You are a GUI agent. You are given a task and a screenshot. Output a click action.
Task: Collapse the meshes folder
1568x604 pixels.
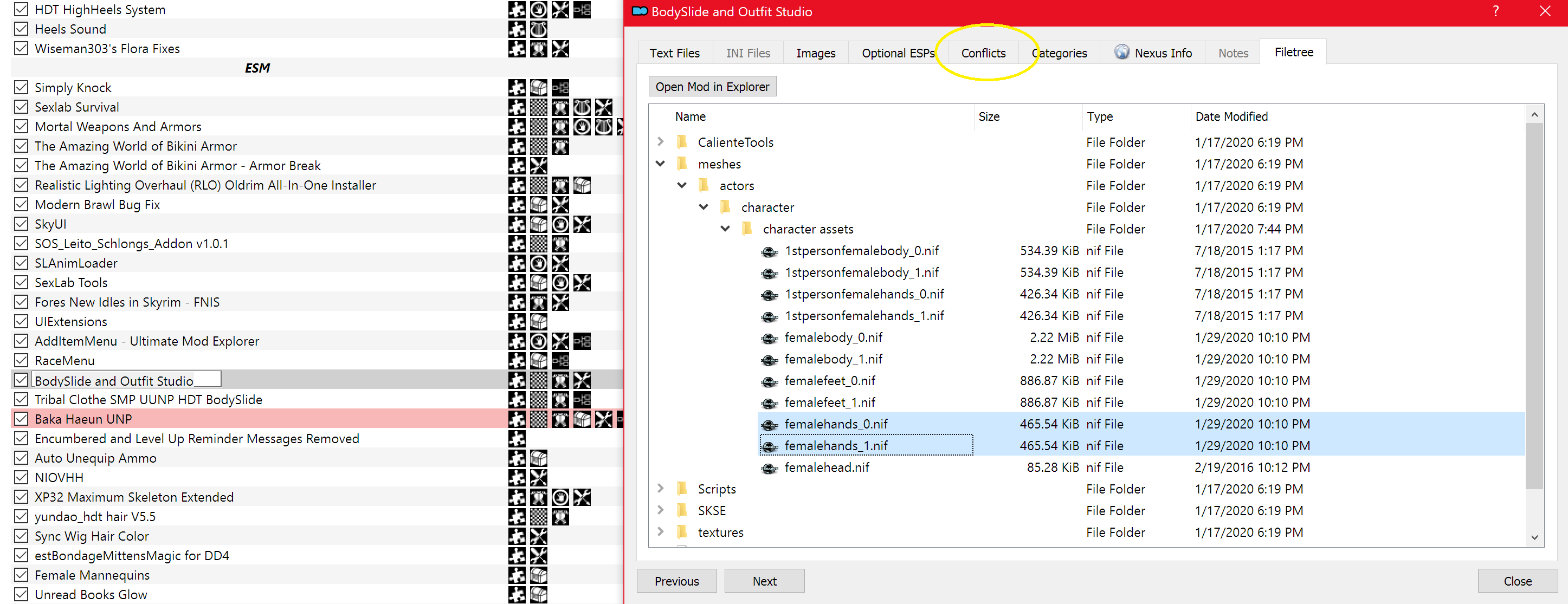(x=661, y=164)
